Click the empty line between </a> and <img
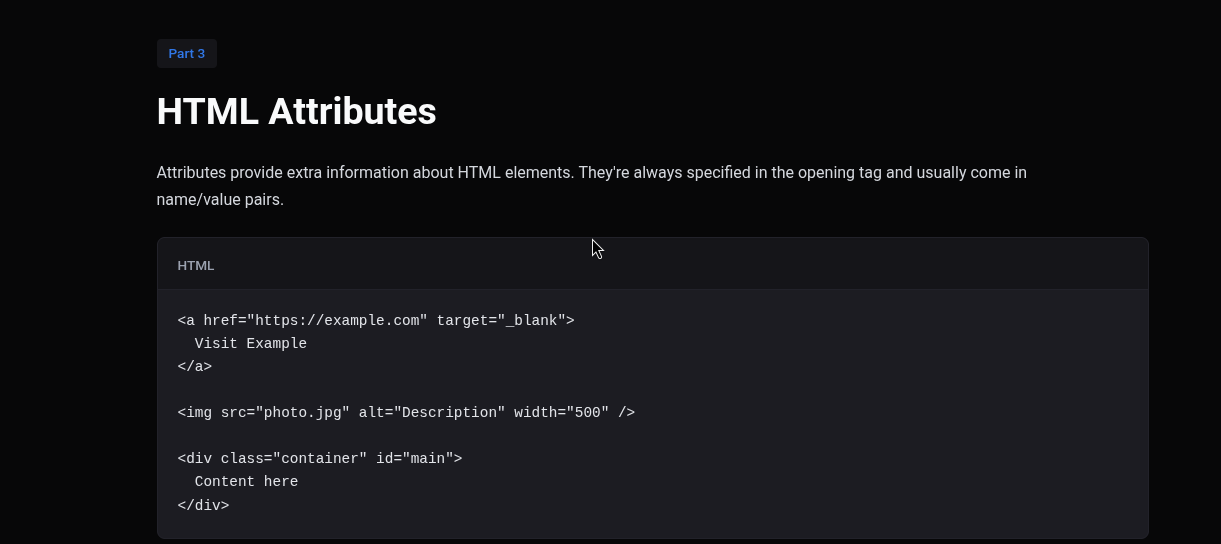The width and height of the screenshot is (1221, 544). point(400,390)
